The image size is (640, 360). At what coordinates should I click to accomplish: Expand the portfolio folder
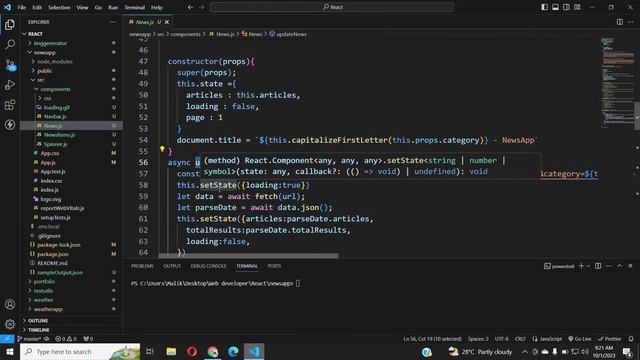(x=71, y=281)
